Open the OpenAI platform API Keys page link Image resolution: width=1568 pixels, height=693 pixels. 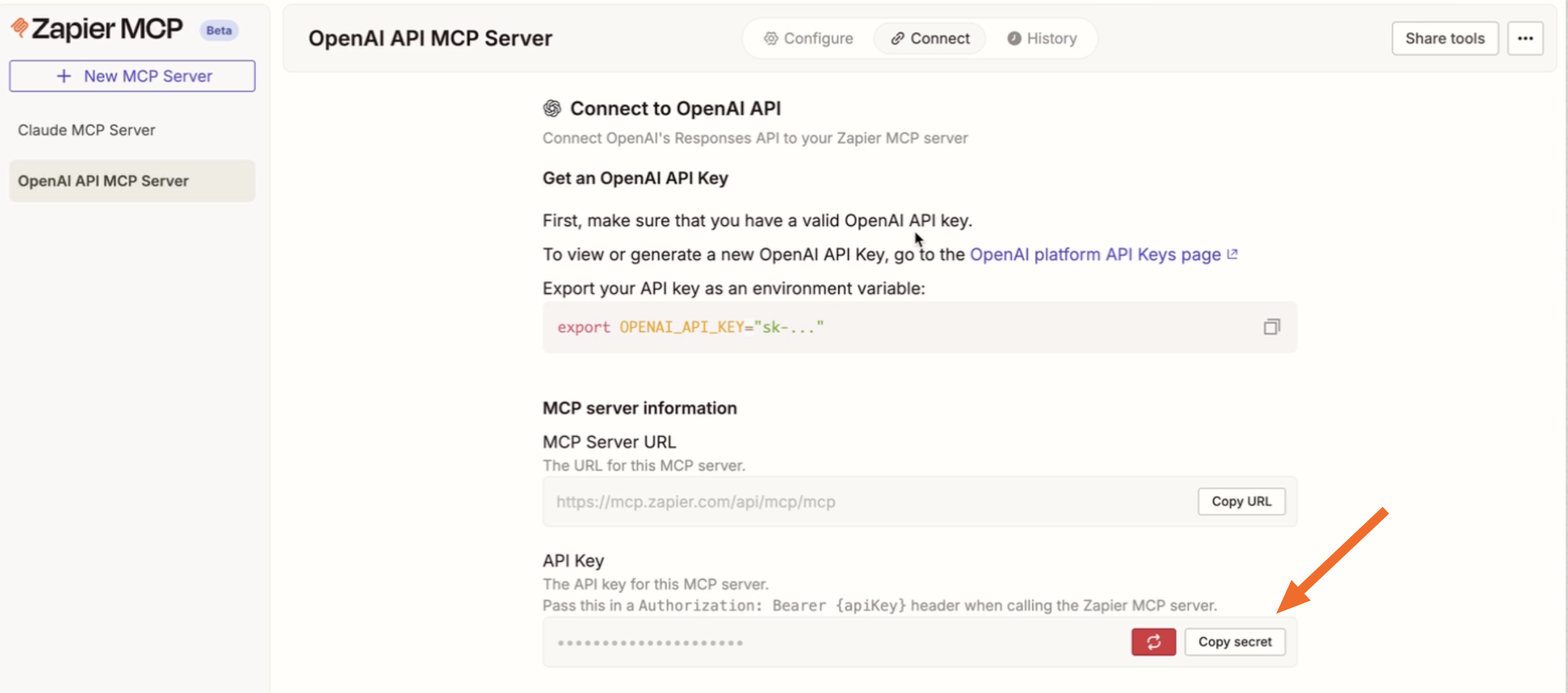1094,254
